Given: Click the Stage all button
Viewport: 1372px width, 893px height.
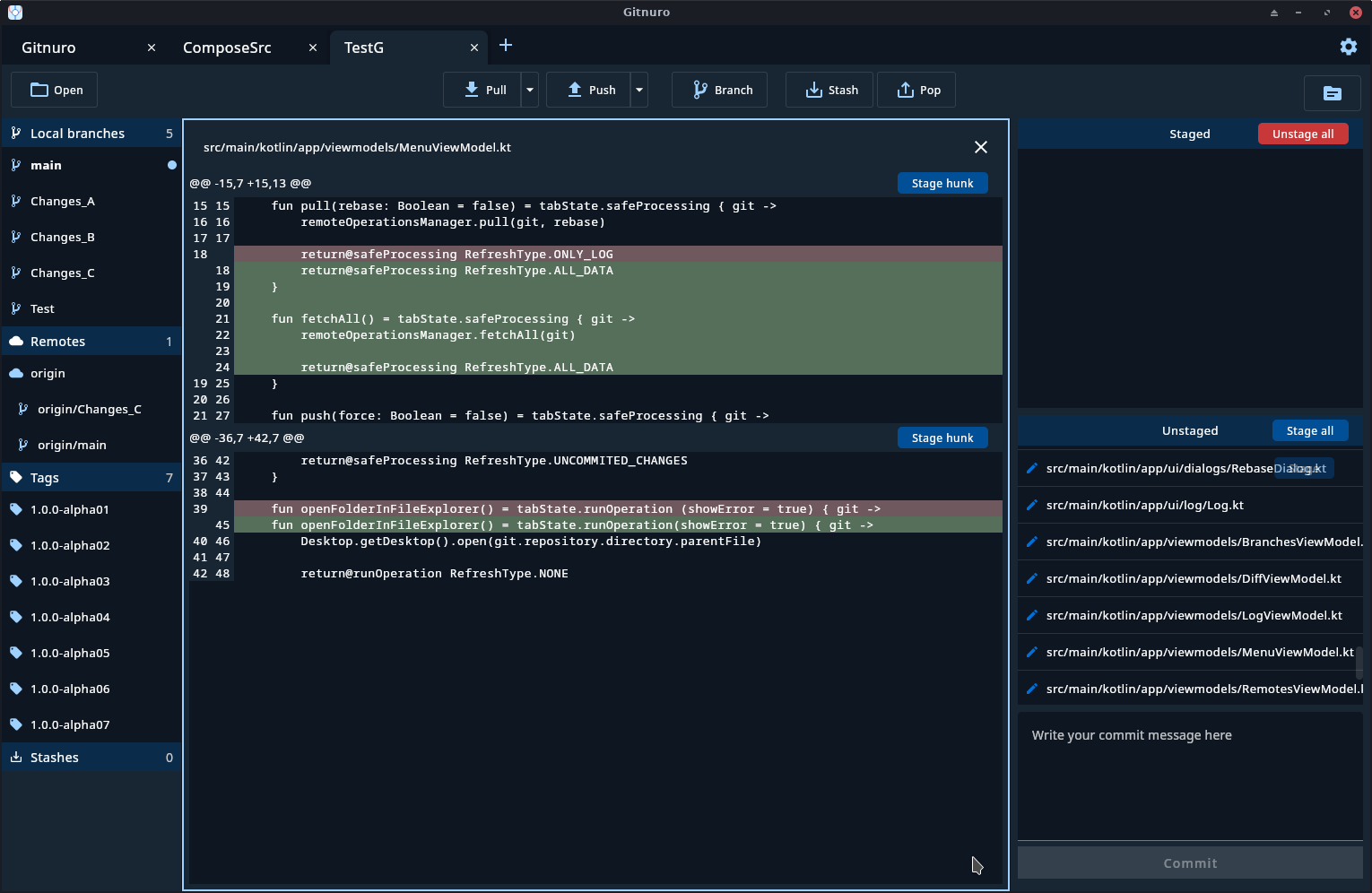Looking at the screenshot, I should click(1310, 430).
